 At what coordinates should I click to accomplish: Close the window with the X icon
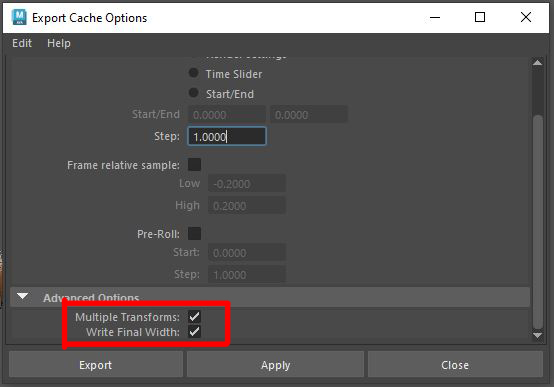[x=526, y=17]
